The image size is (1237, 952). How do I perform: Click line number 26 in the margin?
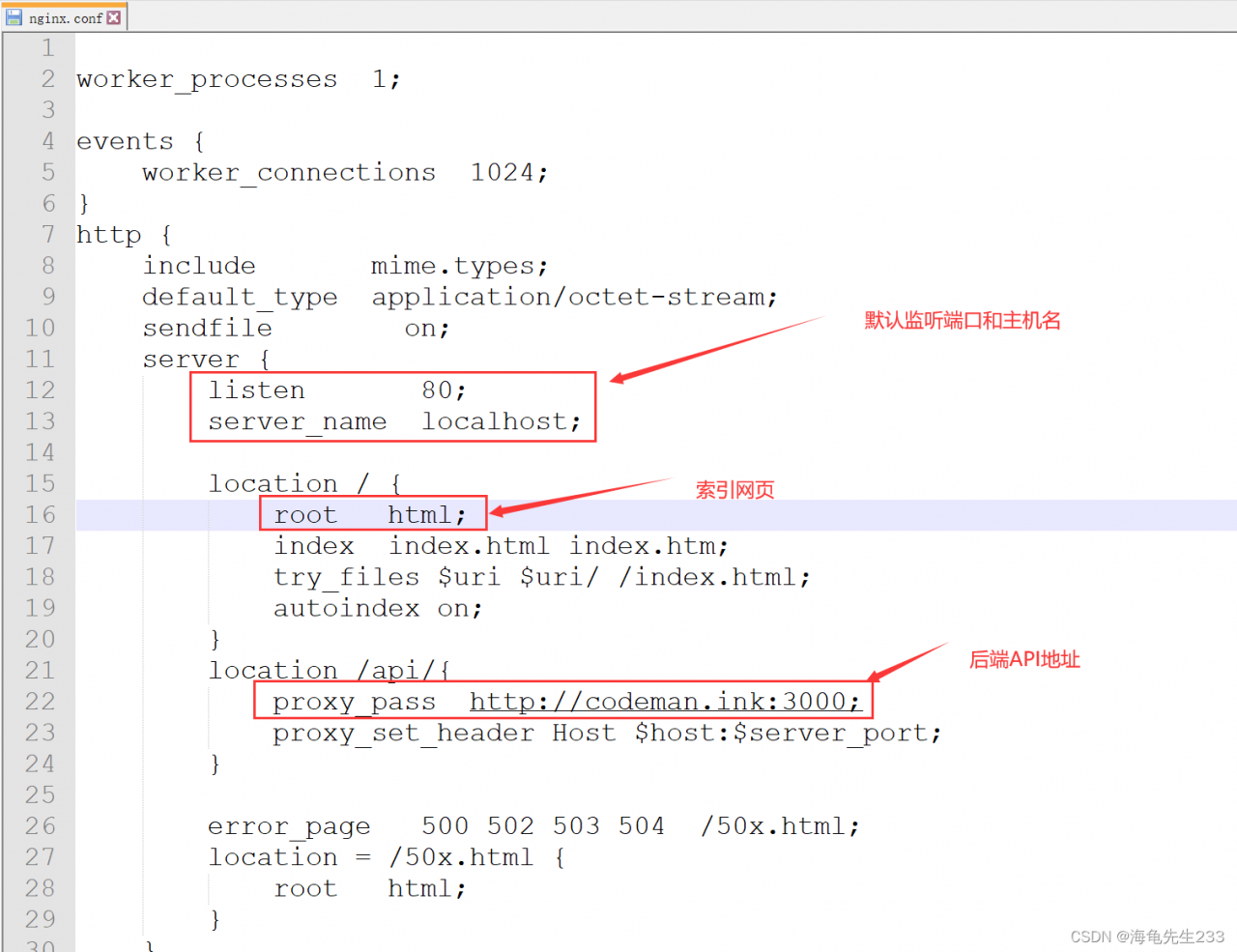click(x=41, y=826)
